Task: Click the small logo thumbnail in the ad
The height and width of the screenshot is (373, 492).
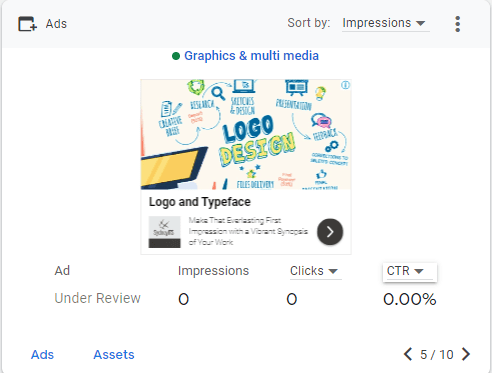Action: (164, 232)
